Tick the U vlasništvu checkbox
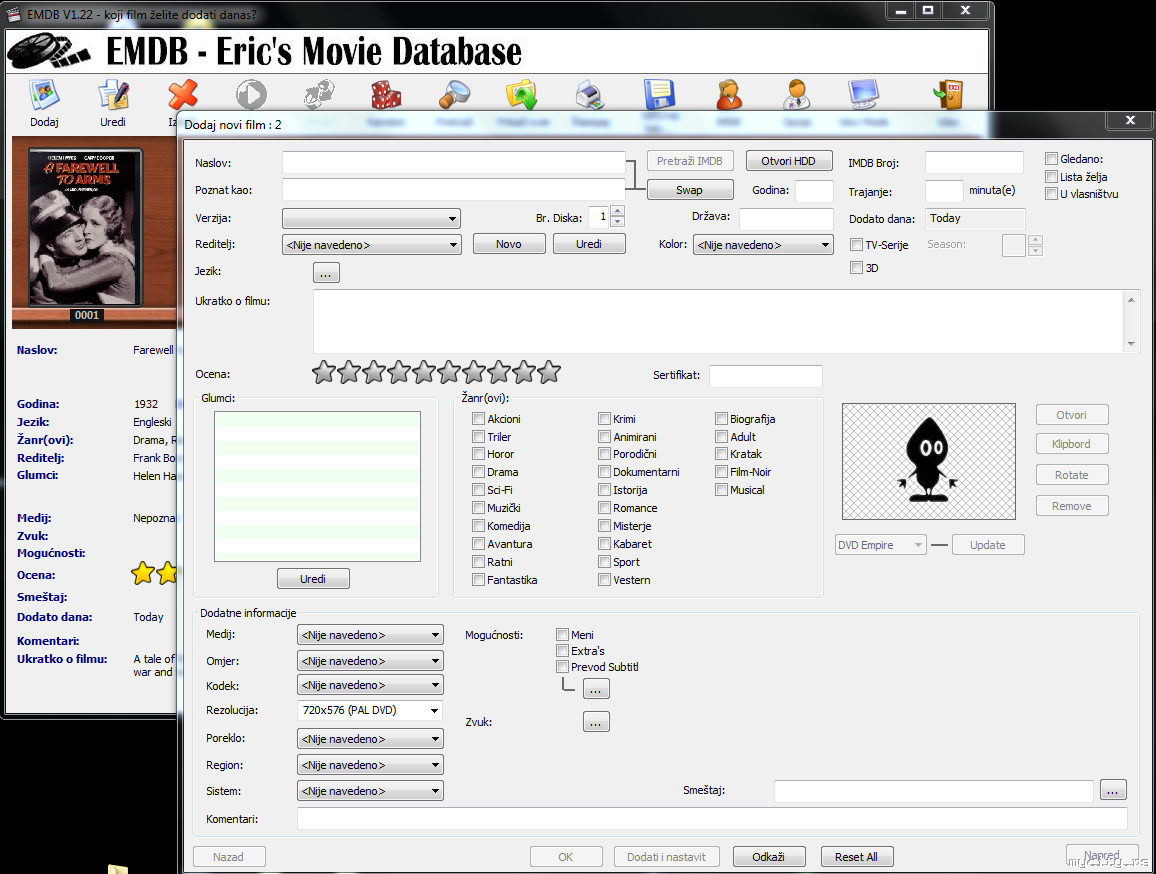The height and width of the screenshot is (874, 1156). 1051,194
